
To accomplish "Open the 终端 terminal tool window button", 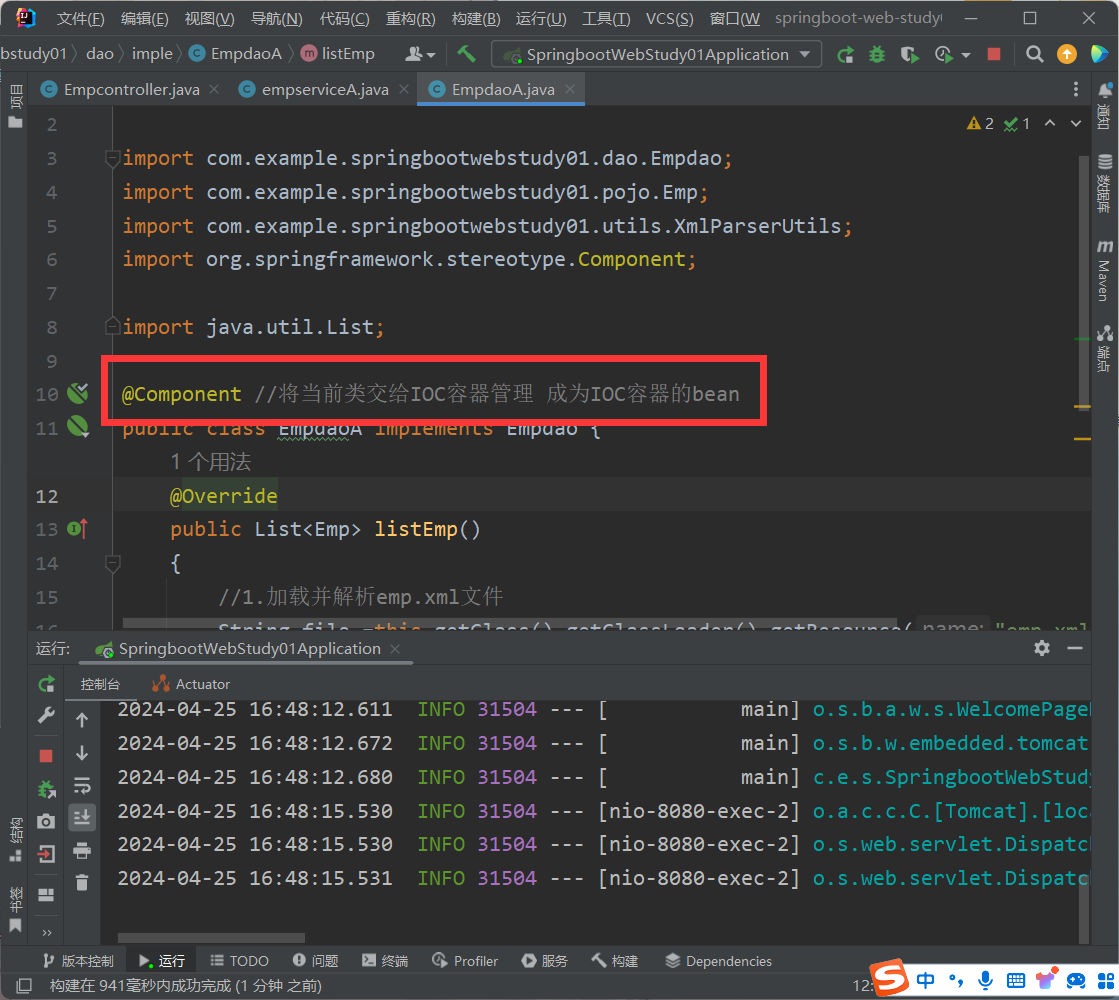I will pos(385,961).
